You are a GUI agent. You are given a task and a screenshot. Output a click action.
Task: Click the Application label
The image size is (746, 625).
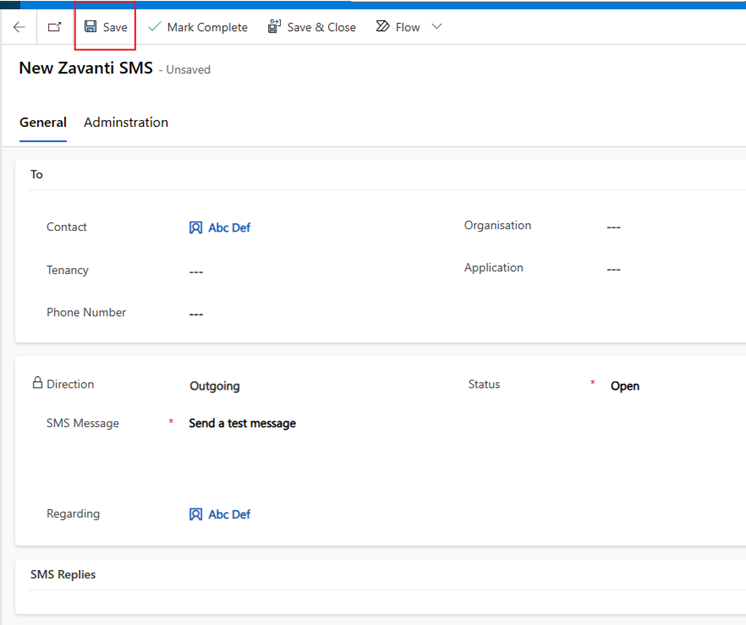pyautogui.click(x=494, y=268)
